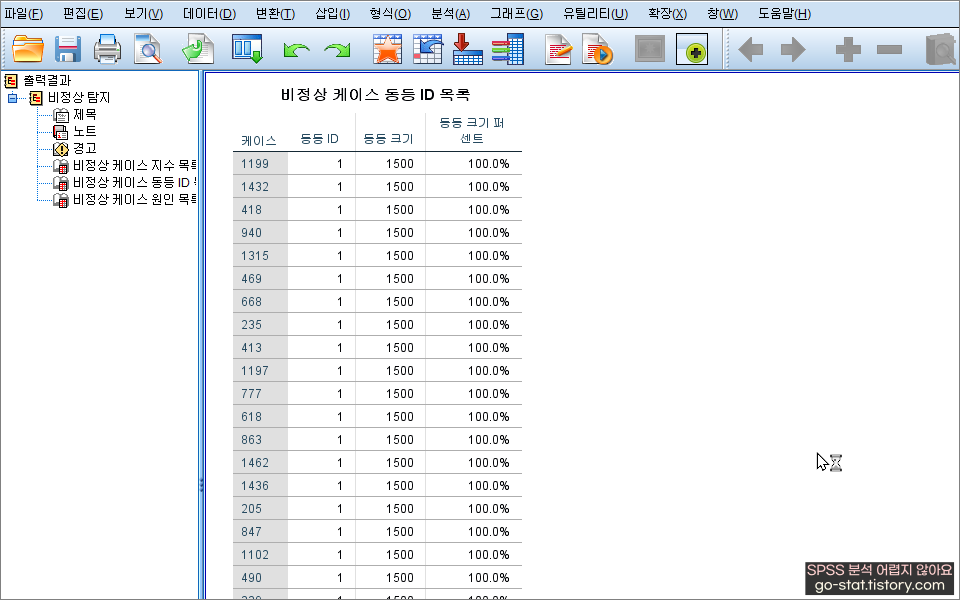Open the 확장(X) menu
The height and width of the screenshot is (600, 960).
(x=667, y=13)
